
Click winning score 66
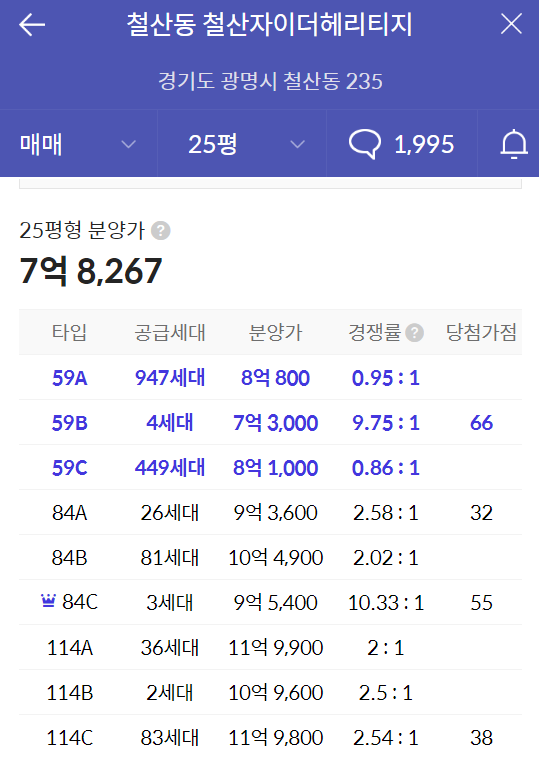click(x=481, y=423)
